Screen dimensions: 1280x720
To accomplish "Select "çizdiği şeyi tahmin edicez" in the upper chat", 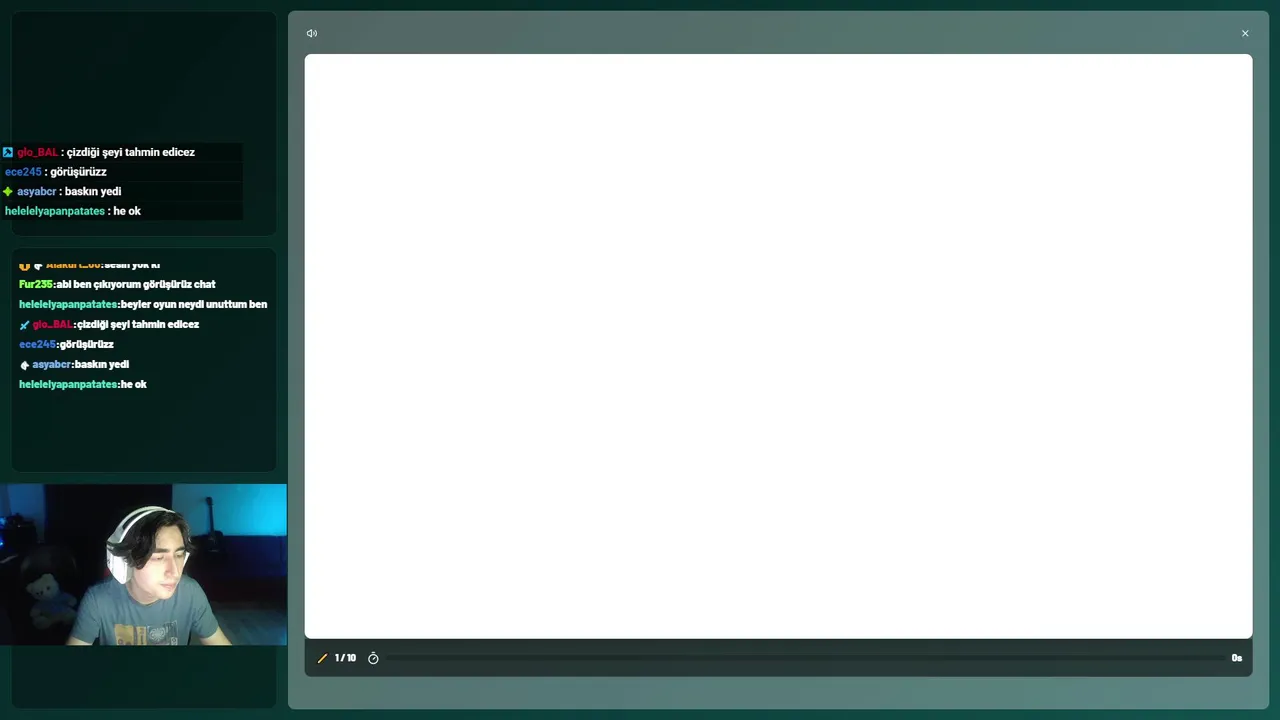I will [x=131, y=152].
